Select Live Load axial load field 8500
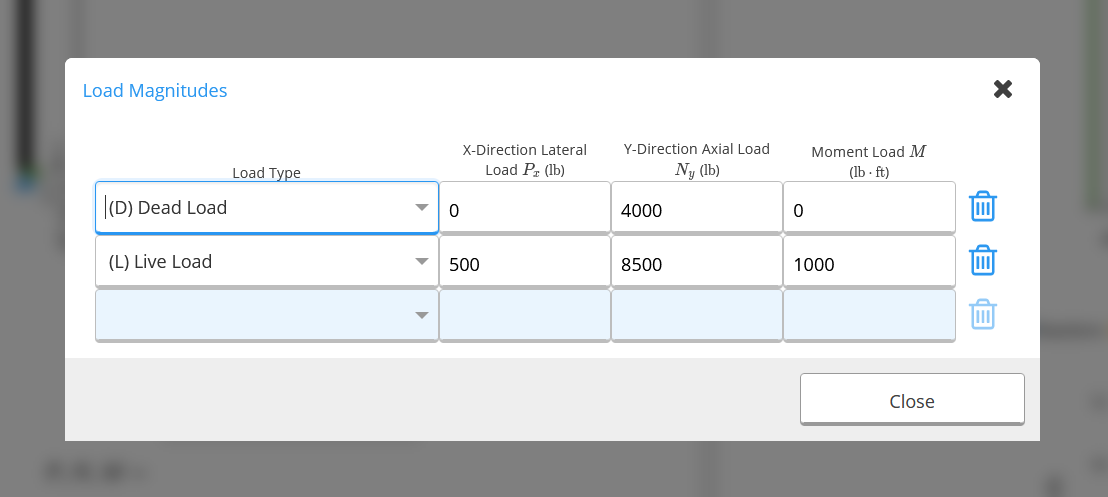This screenshot has height=497, width=1108. pyautogui.click(x=697, y=262)
